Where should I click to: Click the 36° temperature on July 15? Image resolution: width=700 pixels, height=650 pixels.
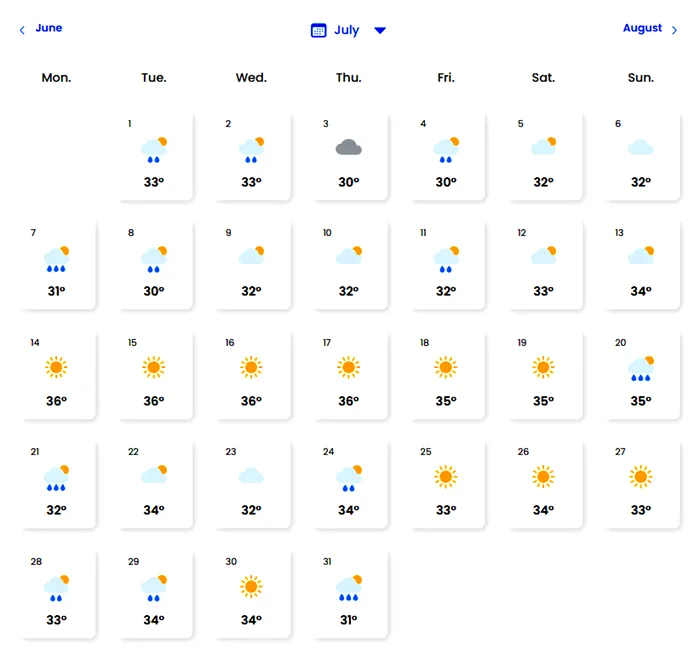tap(154, 401)
